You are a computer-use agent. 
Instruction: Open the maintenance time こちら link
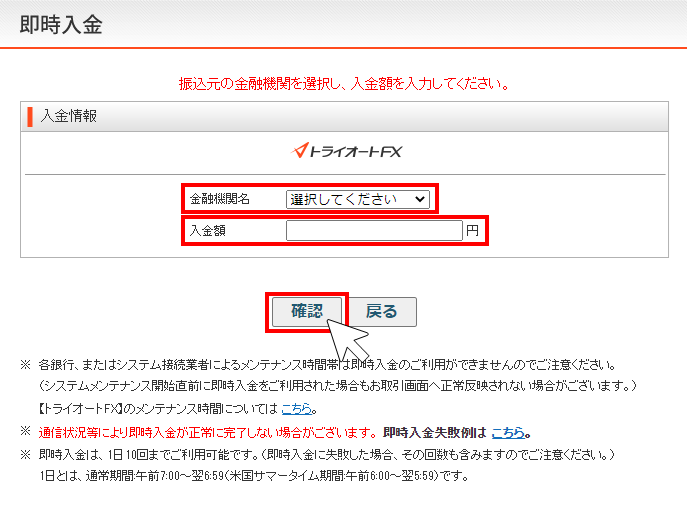[297, 409]
